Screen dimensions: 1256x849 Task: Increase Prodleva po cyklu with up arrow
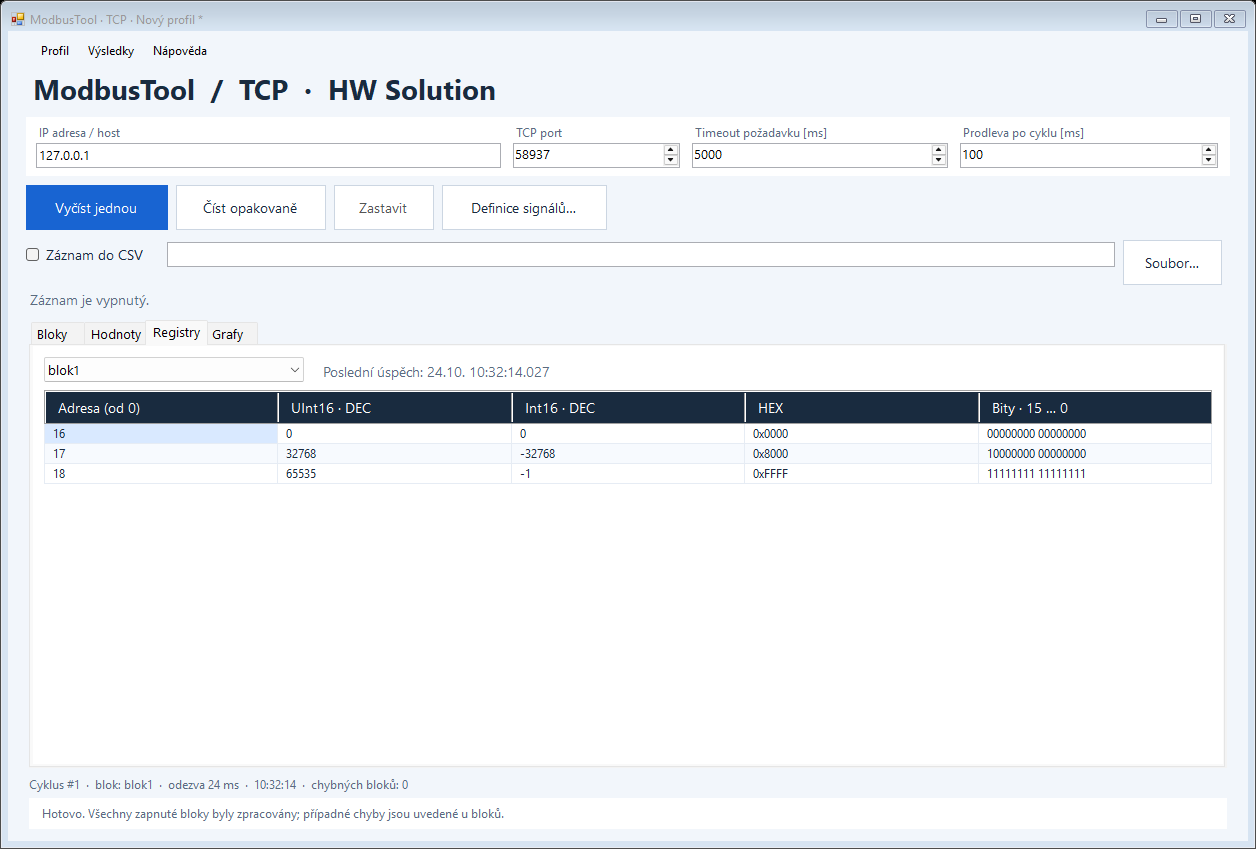pos(1209,150)
